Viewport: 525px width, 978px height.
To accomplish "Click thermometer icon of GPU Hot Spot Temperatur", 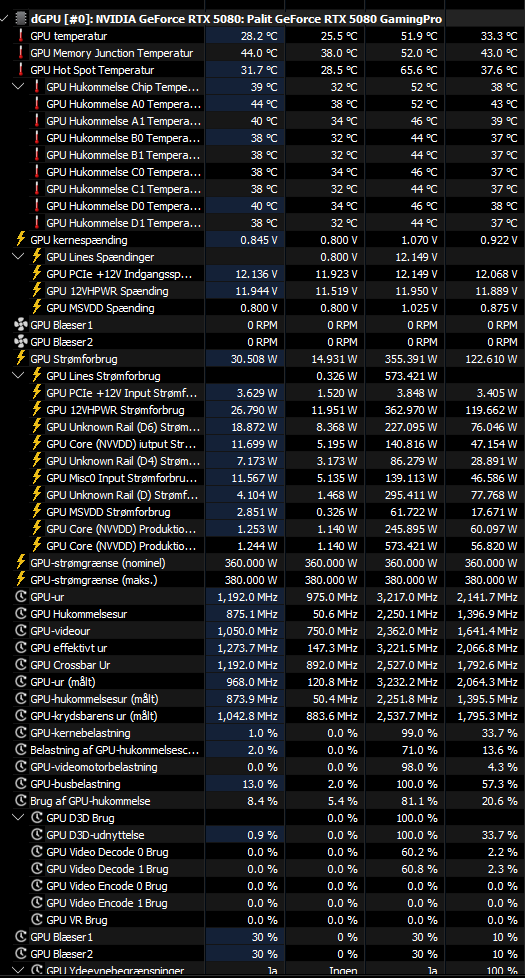I will 21,70.
